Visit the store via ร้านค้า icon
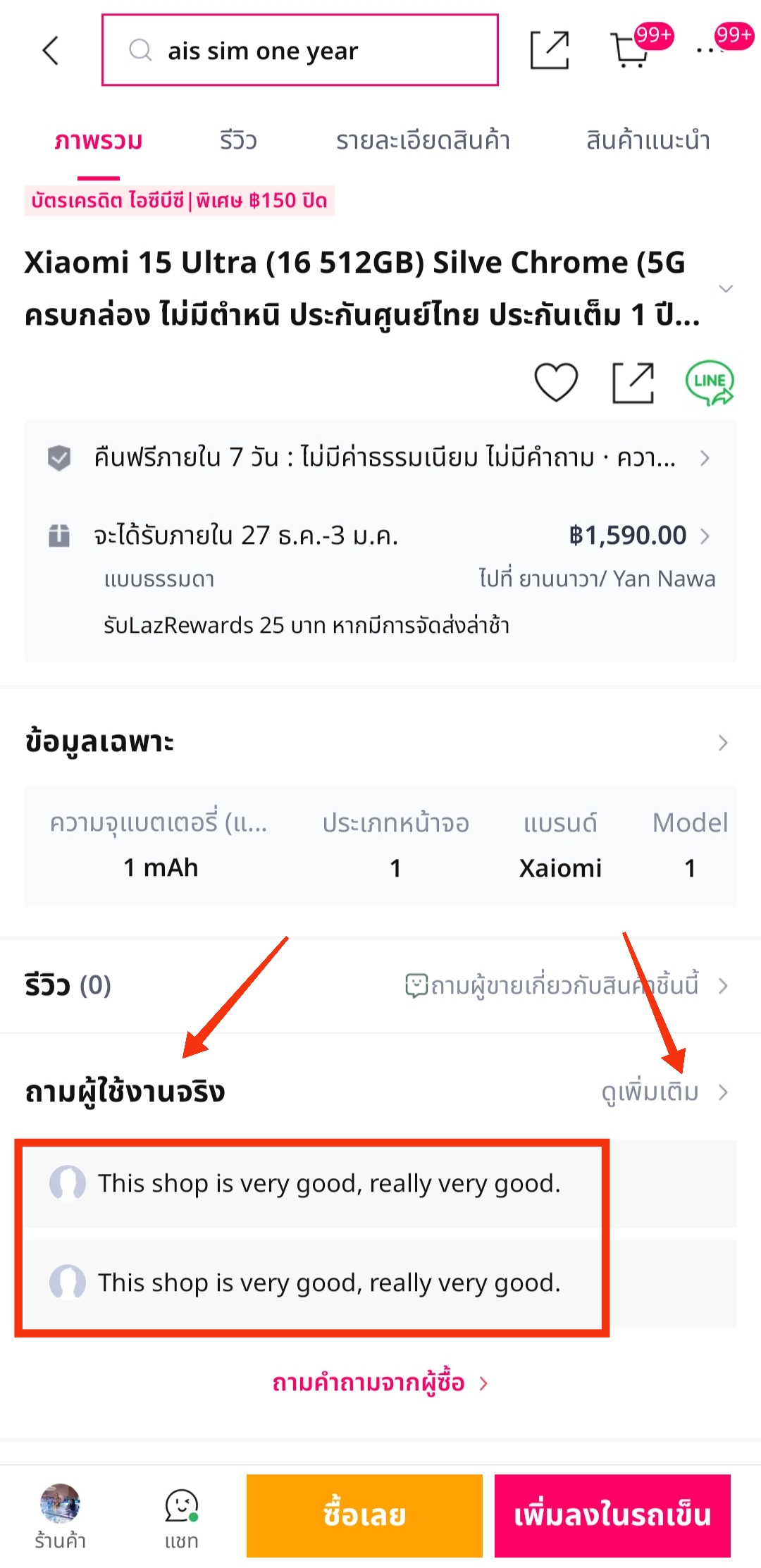This screenshot has height=1568, width=761. coord(60,1517)
